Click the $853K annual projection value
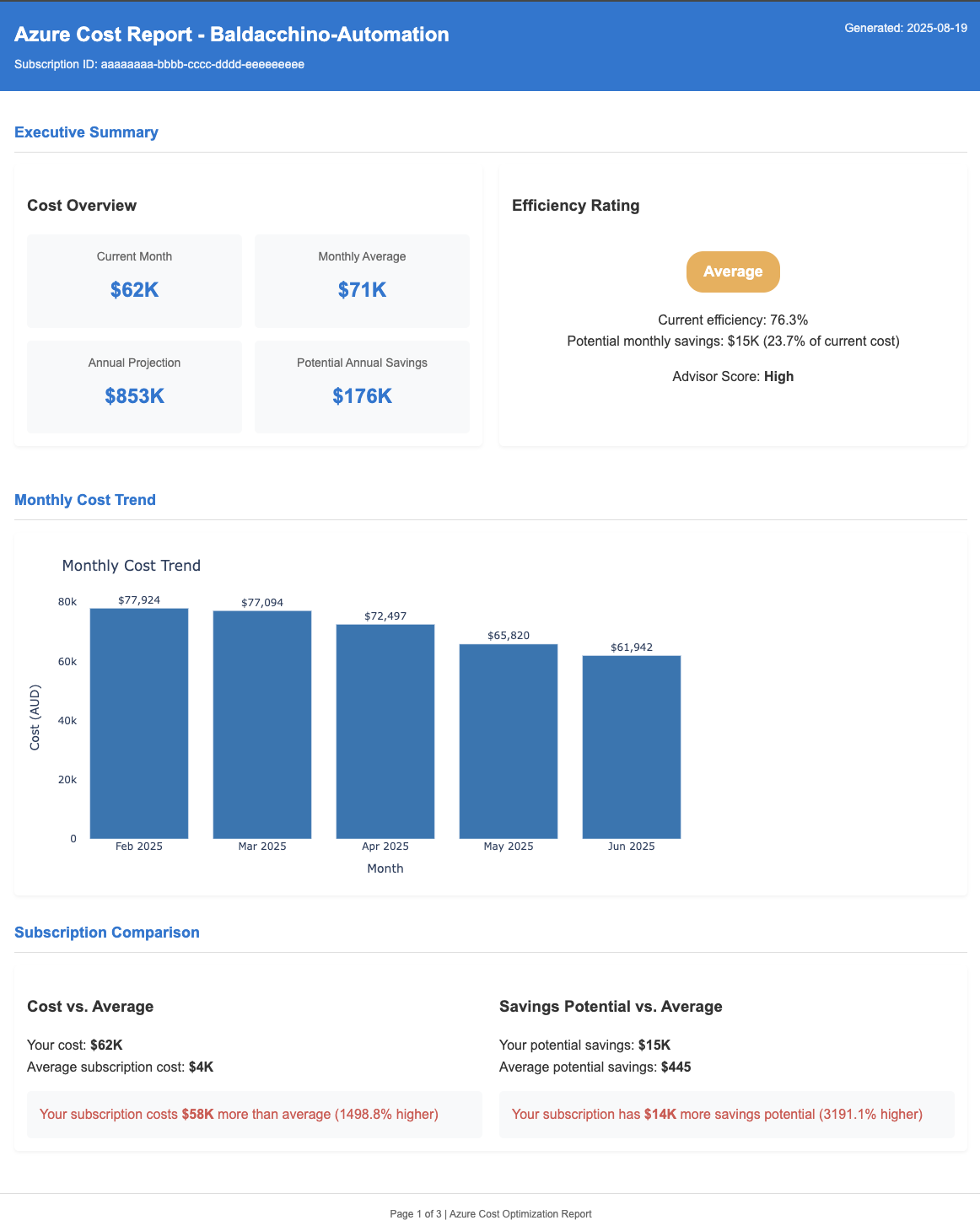Viewport: 980px width, 1231px height. click(134, 396)
